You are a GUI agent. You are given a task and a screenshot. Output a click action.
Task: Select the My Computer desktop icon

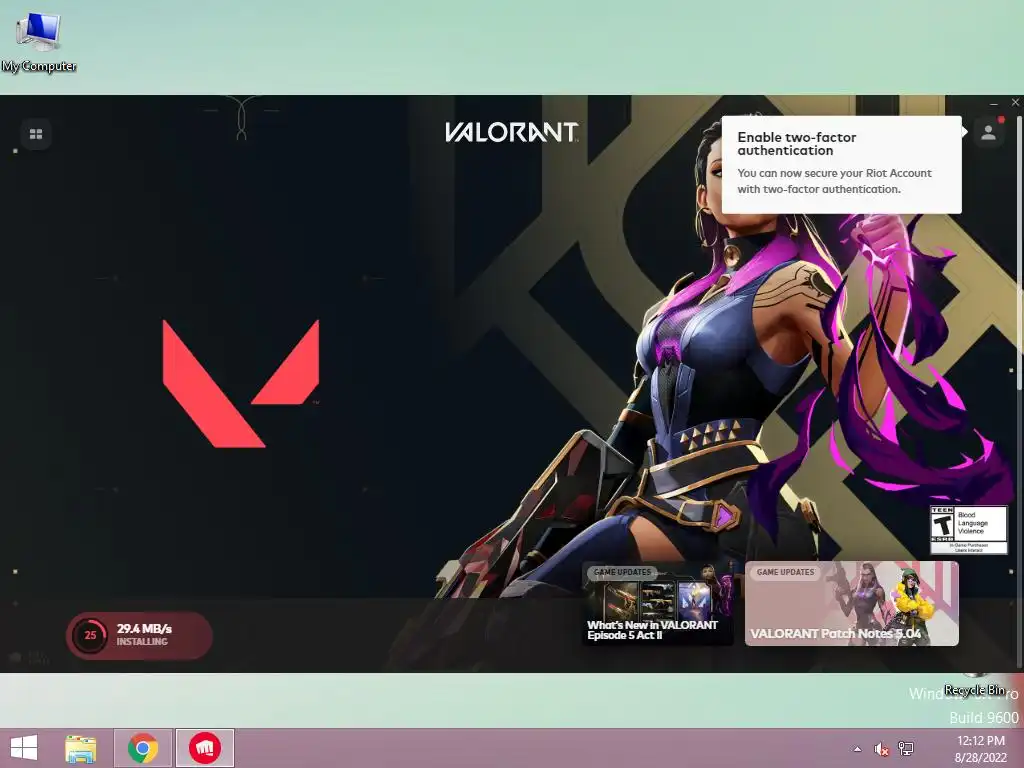click(x=39, y=42)
